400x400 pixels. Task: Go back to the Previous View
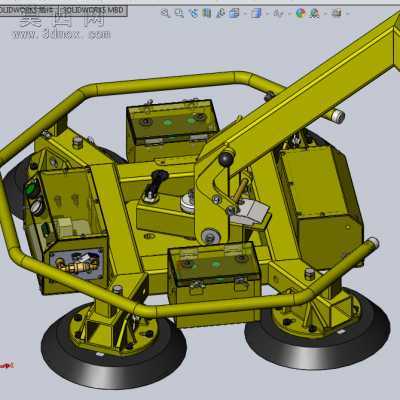pyautogui.click(x=193, y=13)
